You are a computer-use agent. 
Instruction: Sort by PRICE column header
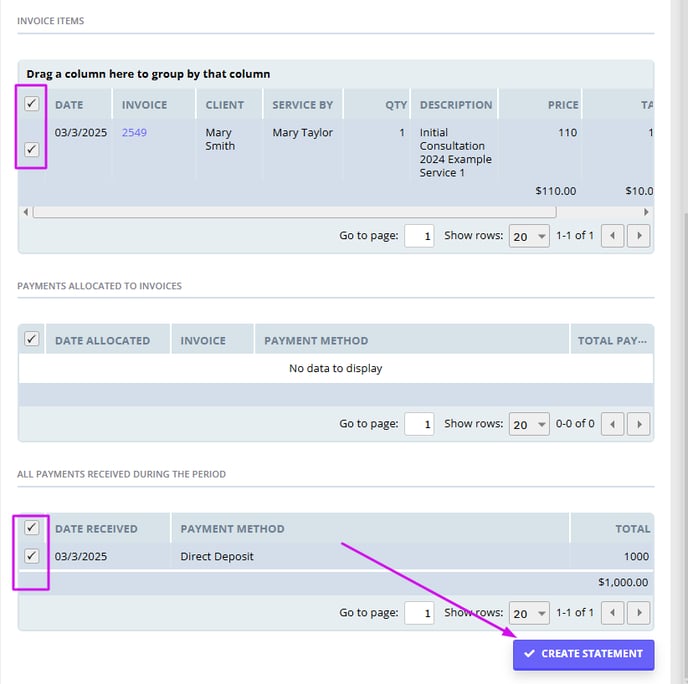tap(540, 105)
